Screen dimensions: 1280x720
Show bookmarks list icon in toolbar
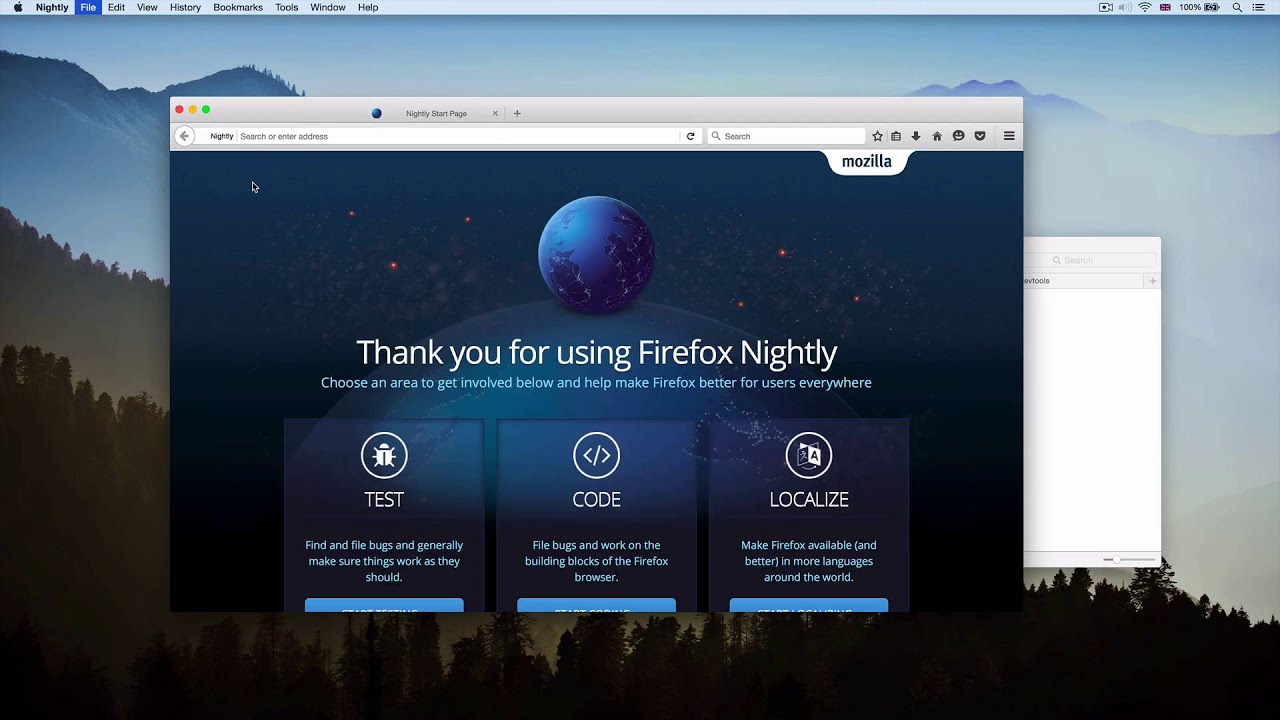click(x=896, y=136)
